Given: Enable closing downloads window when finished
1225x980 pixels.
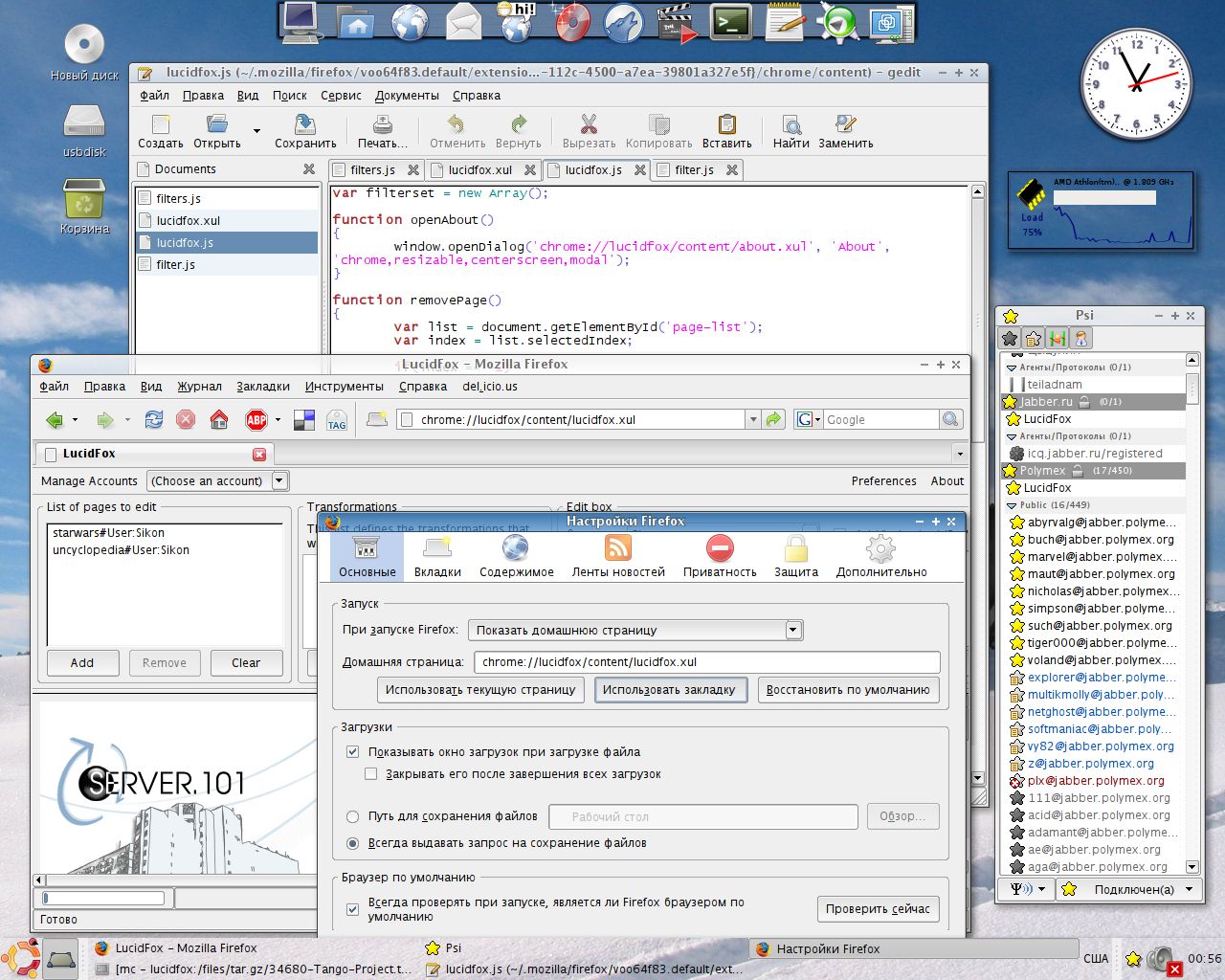Looking at the screenshot, I should (371, 774).
